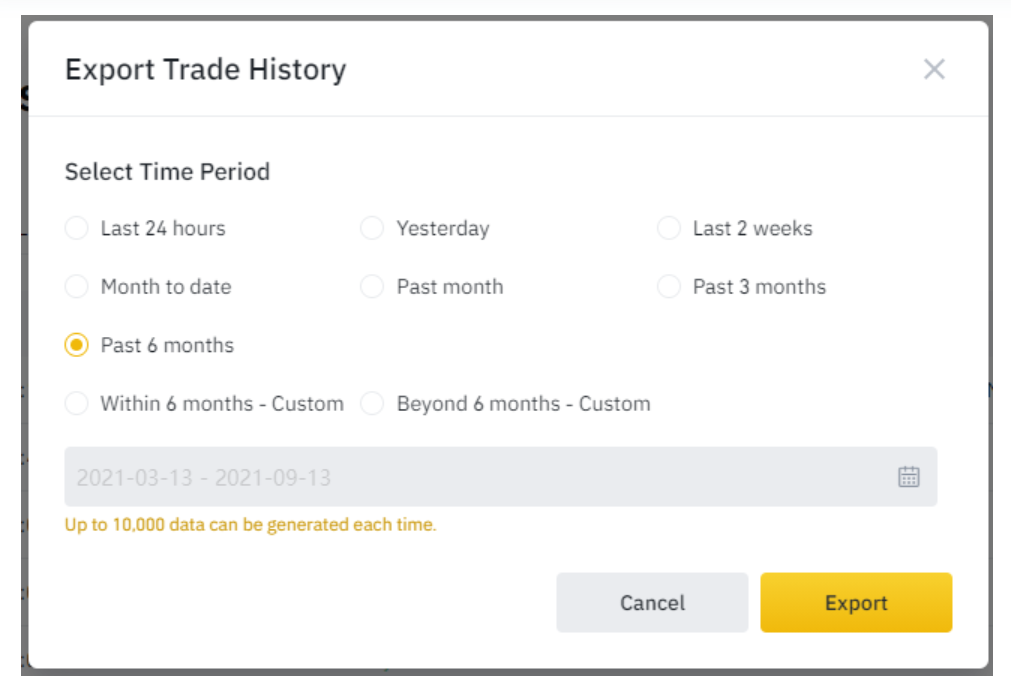Enable Beyond 6 months - Custom range
Viewport: 1011px width, 691px height.
(x=372, y=404)
